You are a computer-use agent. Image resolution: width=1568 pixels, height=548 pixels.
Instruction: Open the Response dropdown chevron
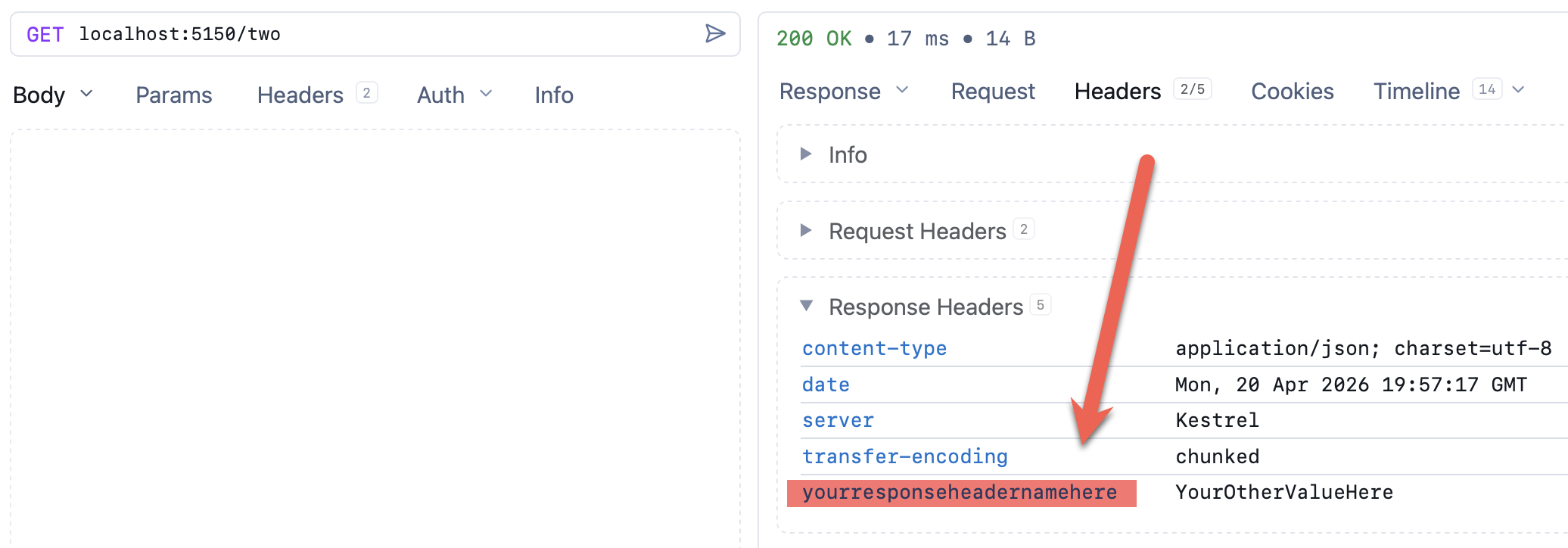(902, 90)
